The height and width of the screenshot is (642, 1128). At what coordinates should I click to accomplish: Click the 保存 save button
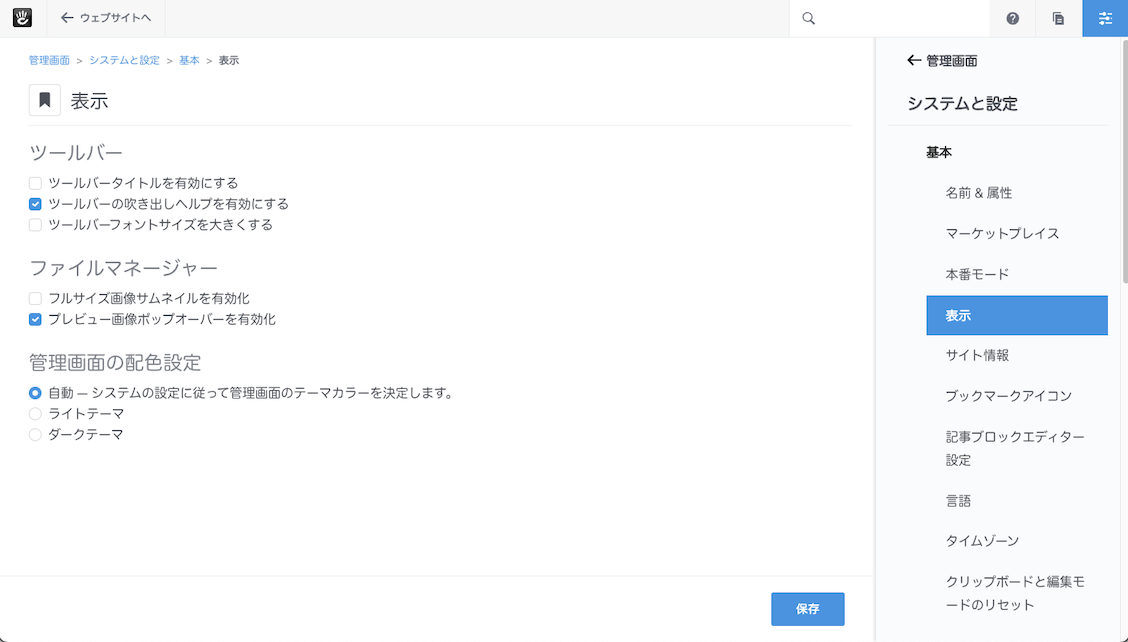(807, 609)
